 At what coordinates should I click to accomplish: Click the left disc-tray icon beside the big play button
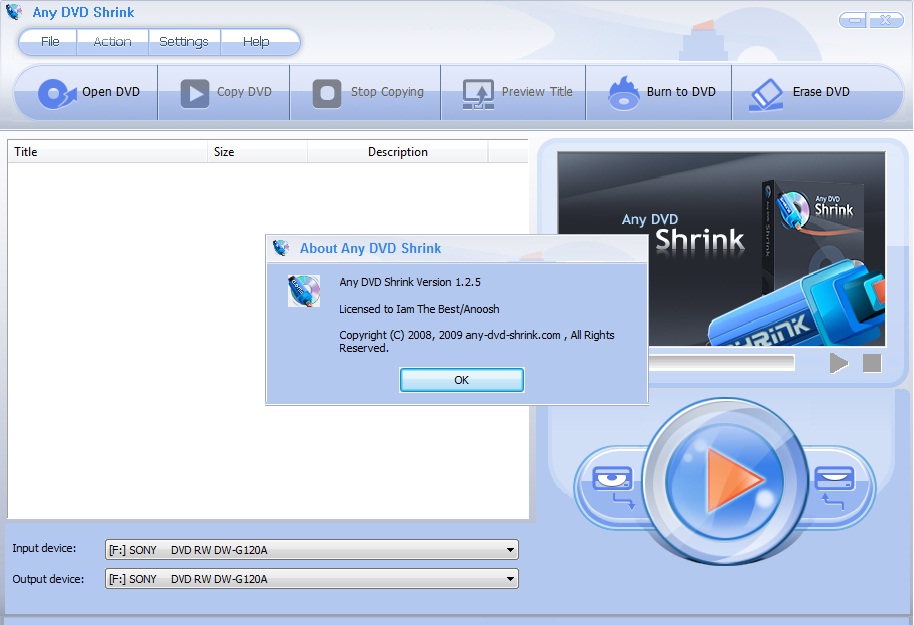coord(611,484)
